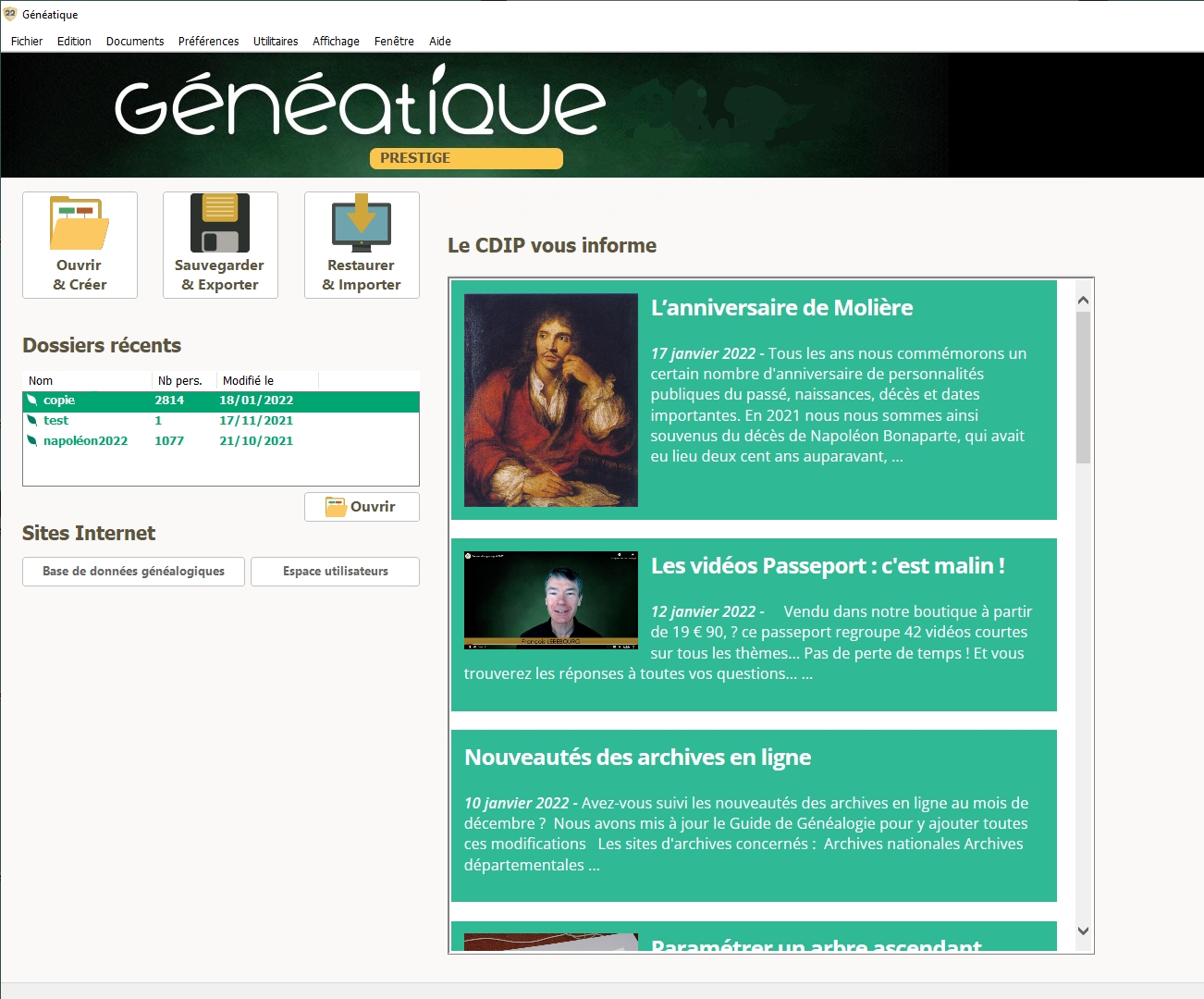Open Base de données généalogiques site

[x=133, y=572]
